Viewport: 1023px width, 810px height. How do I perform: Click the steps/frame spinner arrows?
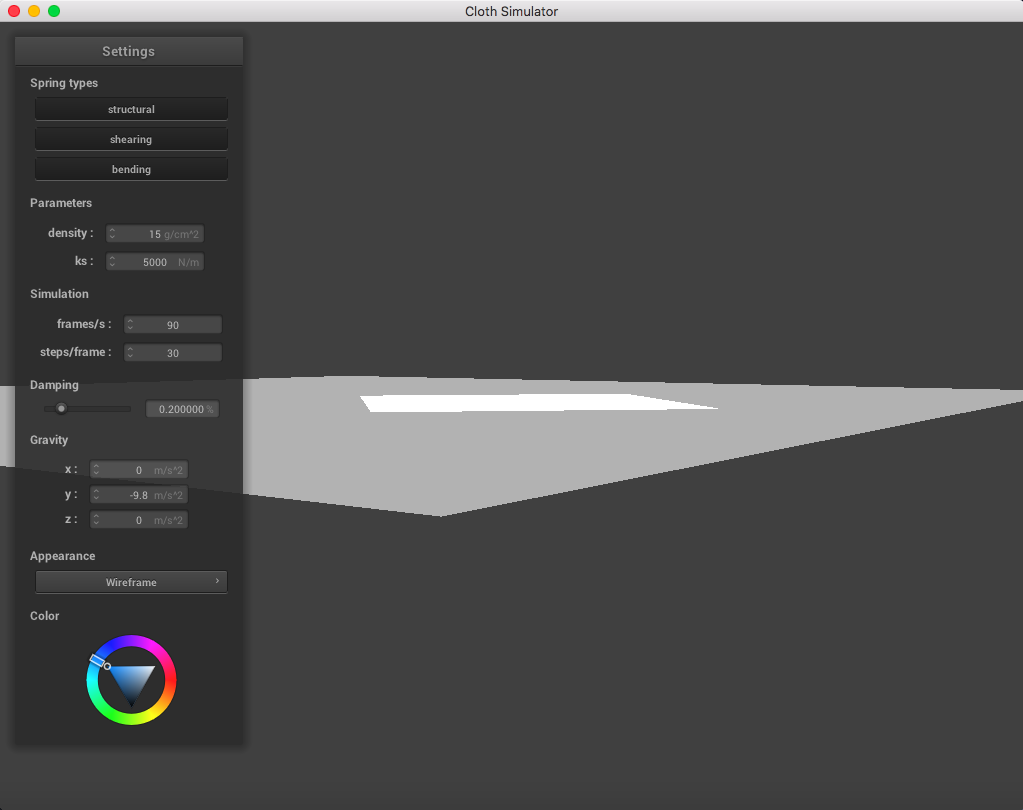pyautogui.click(x=130, y=352)
